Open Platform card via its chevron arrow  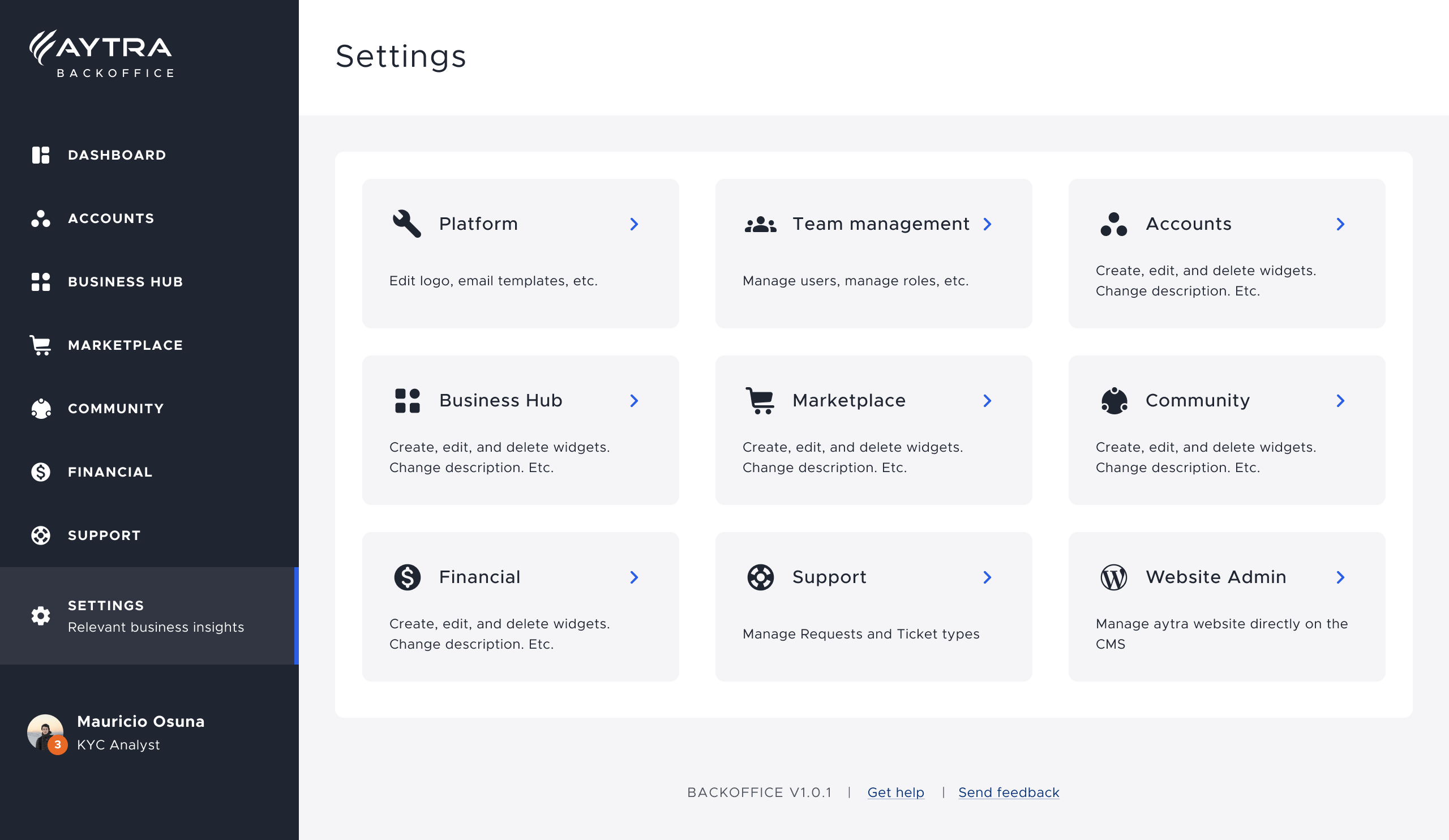pyautogui.click(x=635, y=224)
